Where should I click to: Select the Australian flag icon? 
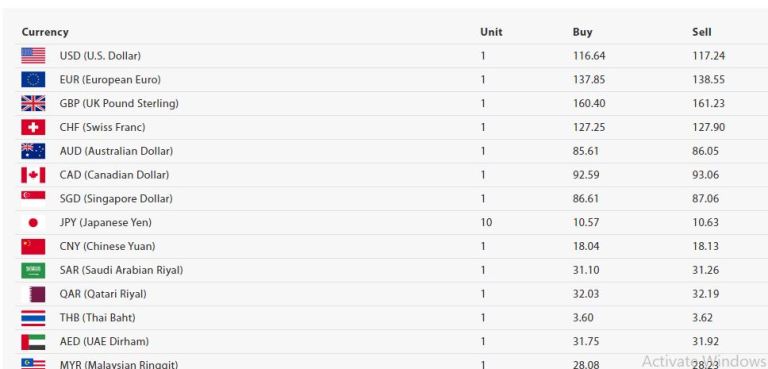click(33, 151)
